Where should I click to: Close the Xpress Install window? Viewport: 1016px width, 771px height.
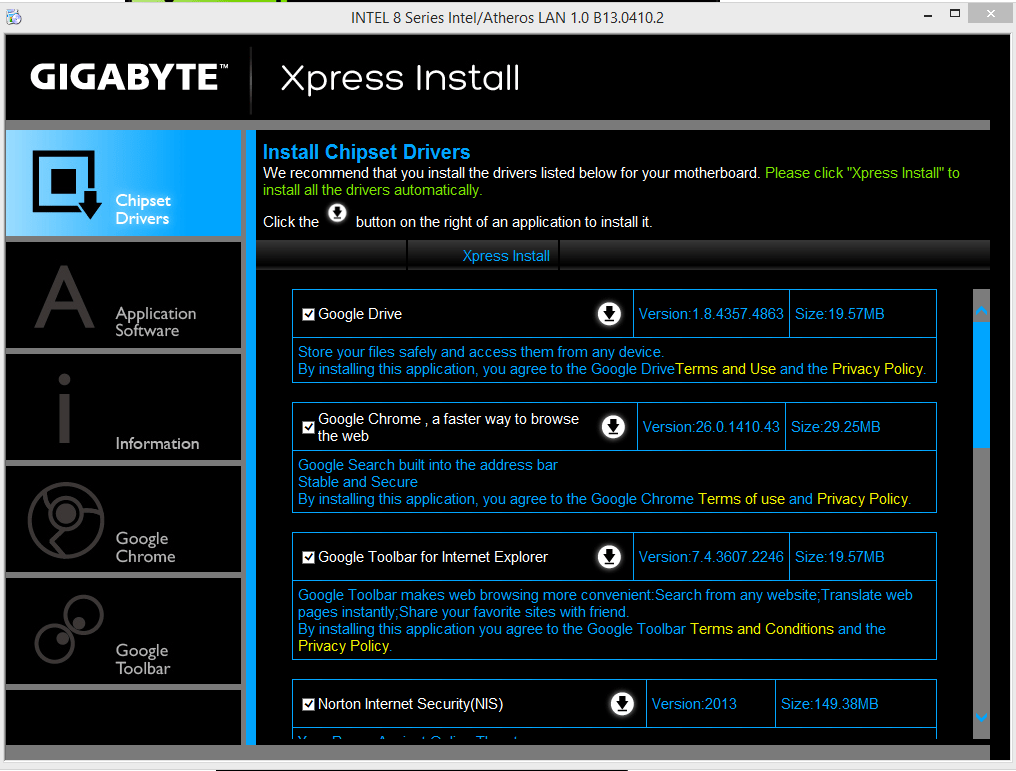click(991, 14)
